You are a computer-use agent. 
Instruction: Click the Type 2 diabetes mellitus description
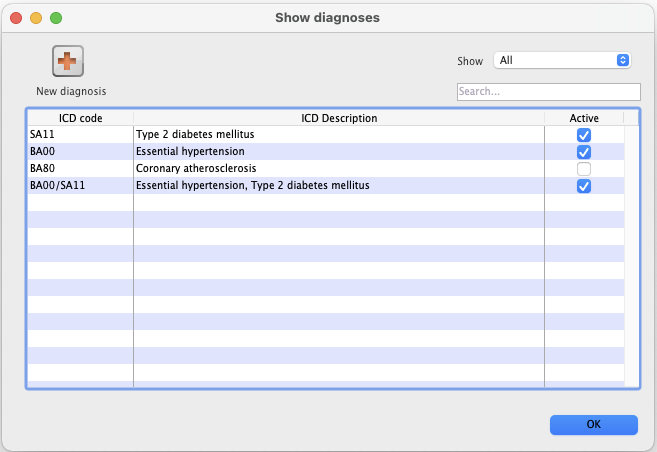[196, 135]
